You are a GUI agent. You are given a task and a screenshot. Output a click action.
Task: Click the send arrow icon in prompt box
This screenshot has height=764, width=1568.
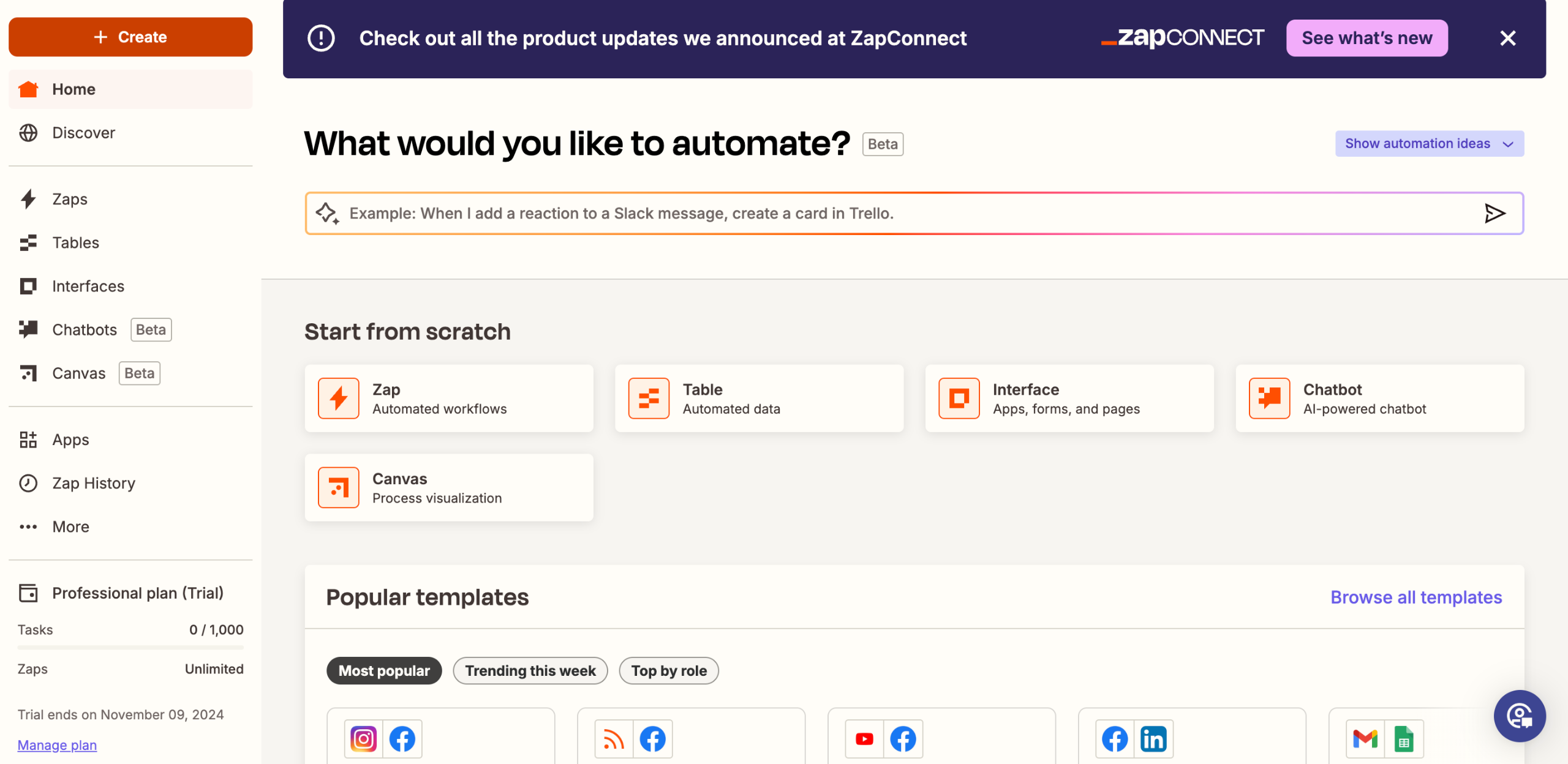coord(1494,213)
